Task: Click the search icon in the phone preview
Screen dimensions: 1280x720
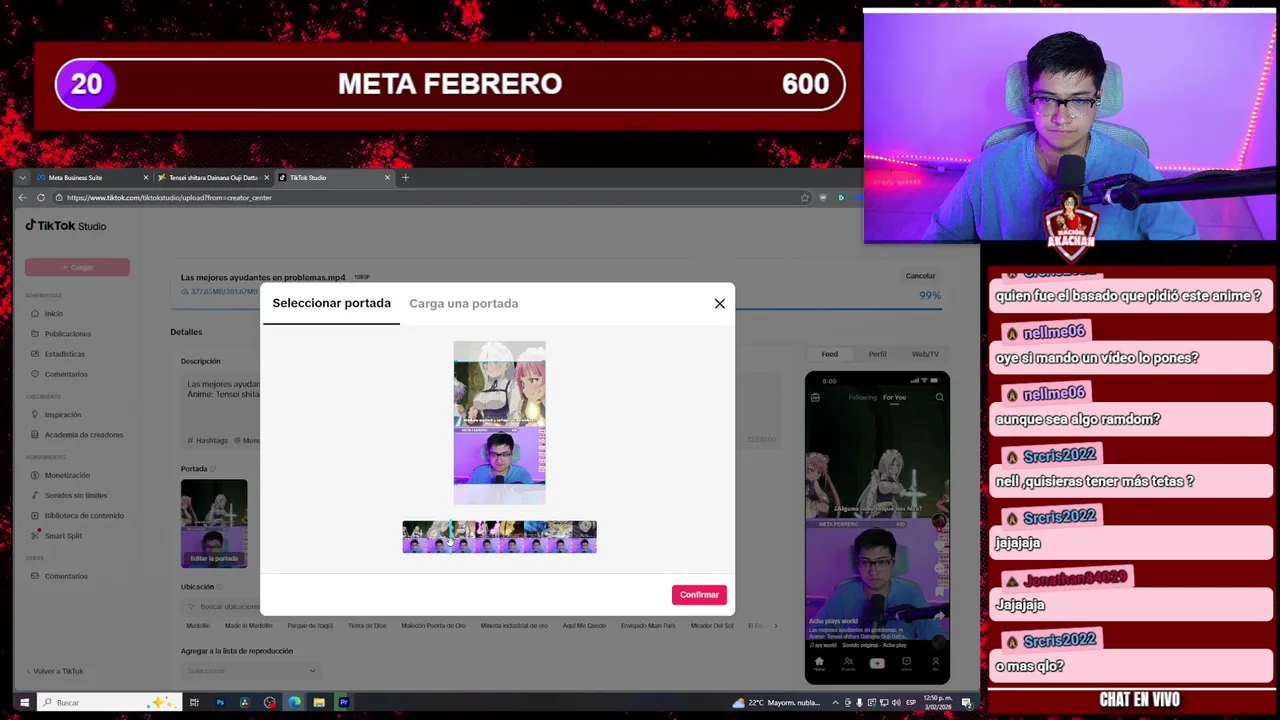Action: click(x=939, y=397)
